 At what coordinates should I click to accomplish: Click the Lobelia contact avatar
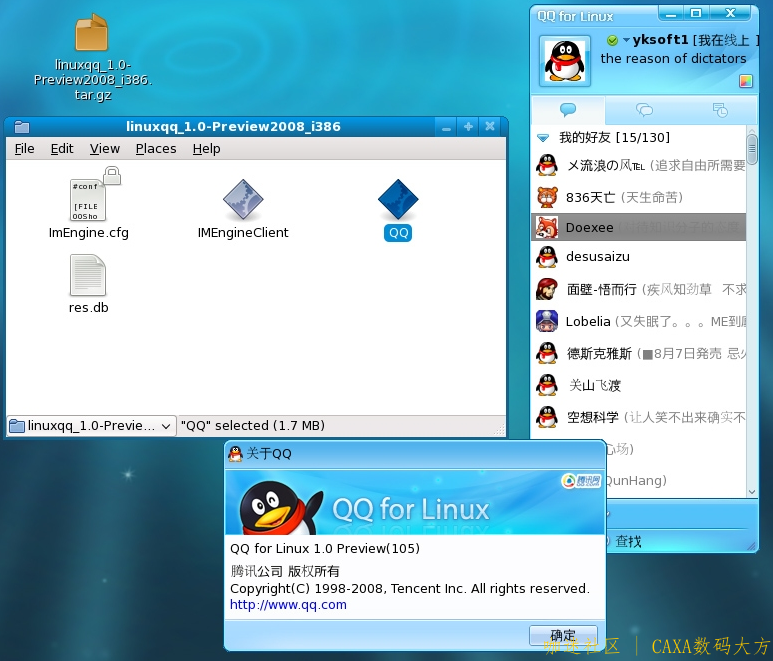(547, 321)
